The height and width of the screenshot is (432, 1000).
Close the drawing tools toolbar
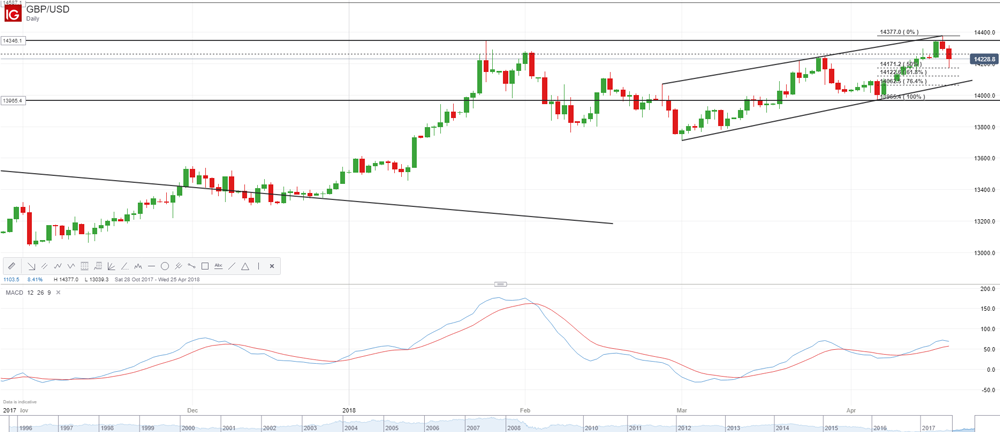point(272,266)
